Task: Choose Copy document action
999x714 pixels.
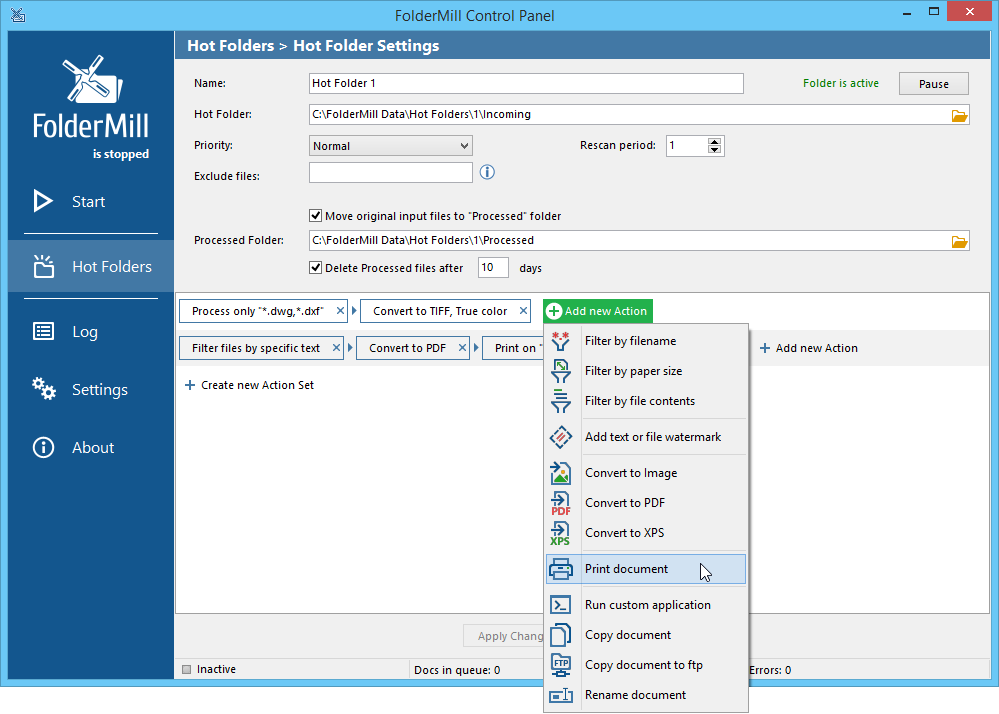Action: (646, 635)
